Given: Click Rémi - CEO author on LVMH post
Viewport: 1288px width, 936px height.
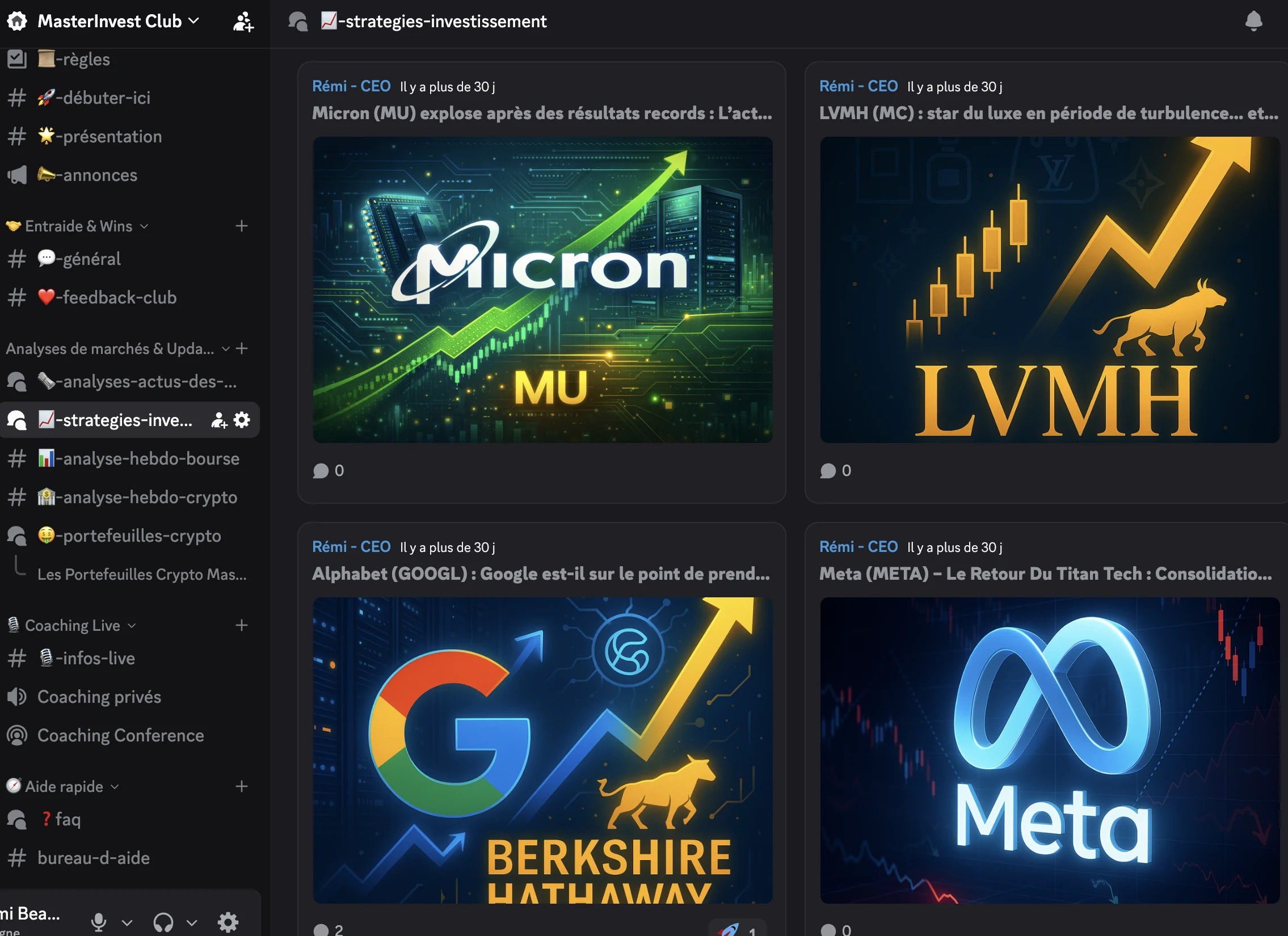Looking at the screenshot, I should click(x=858, y=86).
